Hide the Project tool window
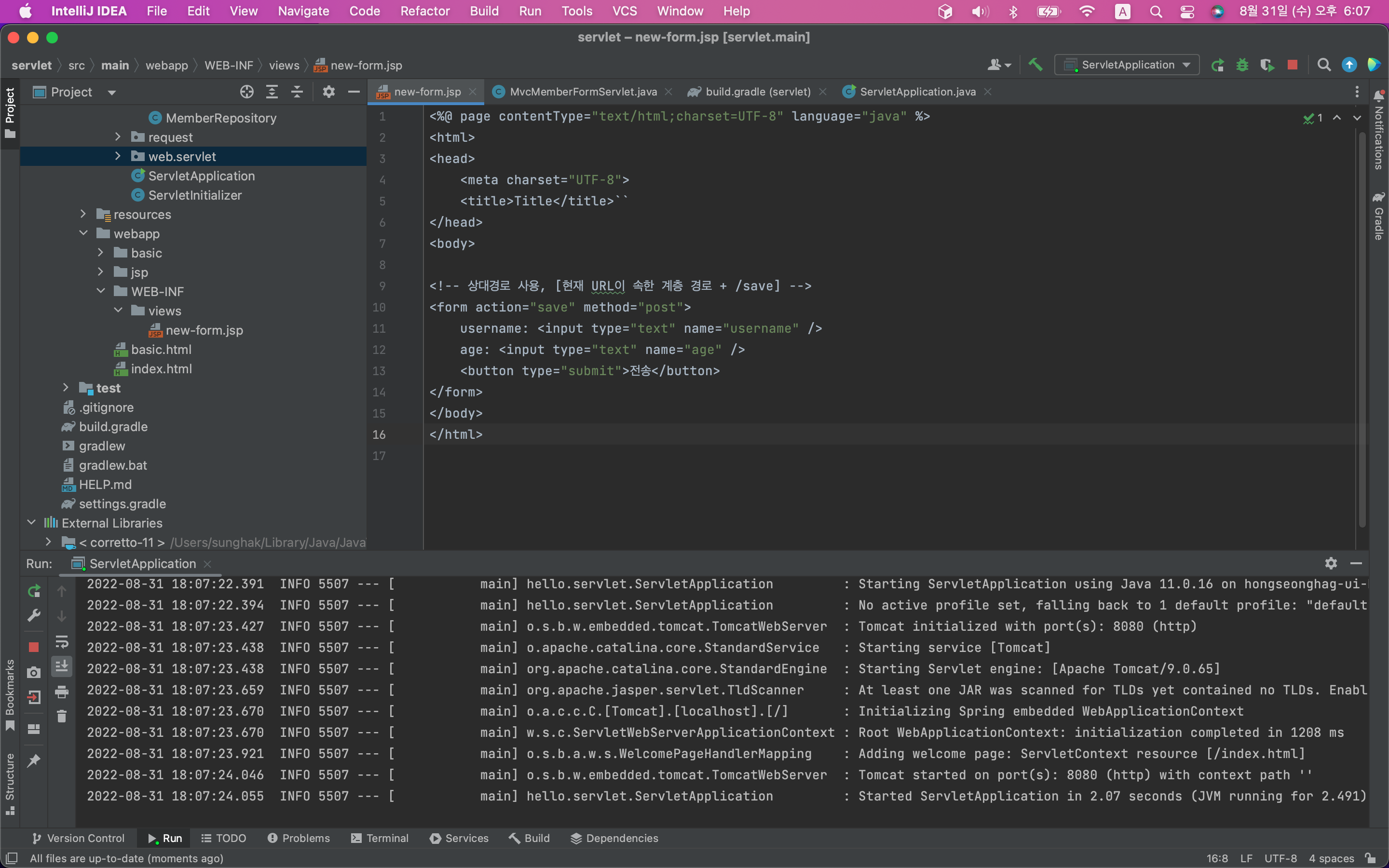The height and width of the screenshot is (868, 1389). pyautogui.click(x=354, y=92)
